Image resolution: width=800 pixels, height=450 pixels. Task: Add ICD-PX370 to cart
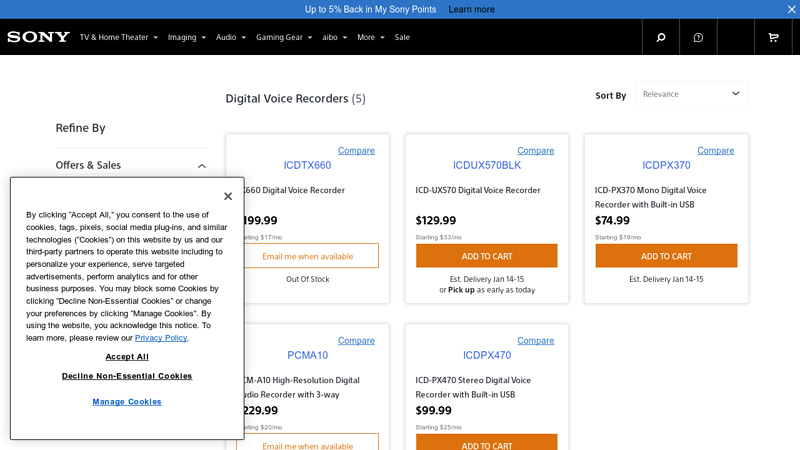point(666,256)
